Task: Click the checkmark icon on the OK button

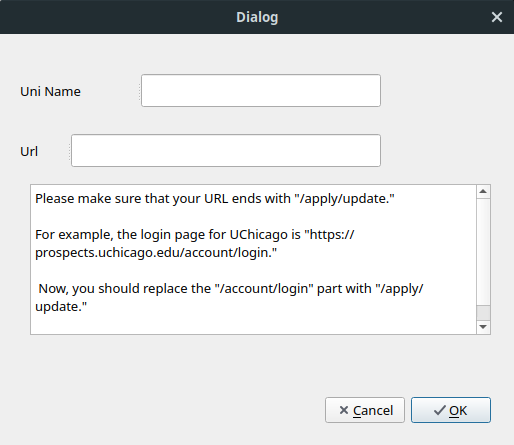Action: tap(440, 410)
